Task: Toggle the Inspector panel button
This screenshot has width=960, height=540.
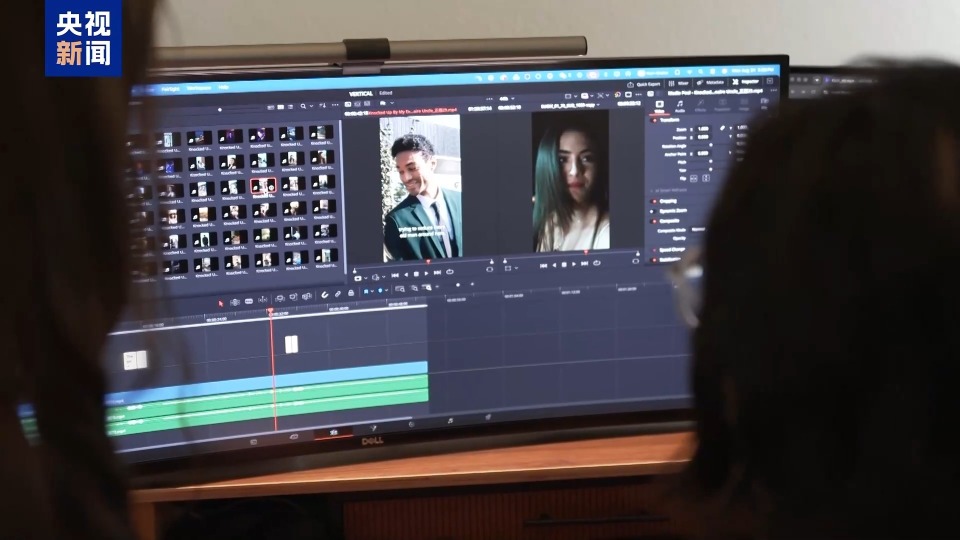Action: [745, 82]
